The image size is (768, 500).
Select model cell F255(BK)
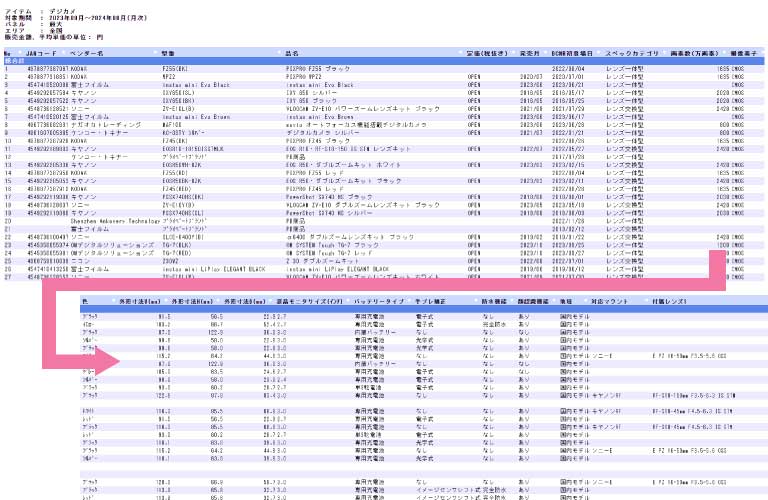pos(175,69)
